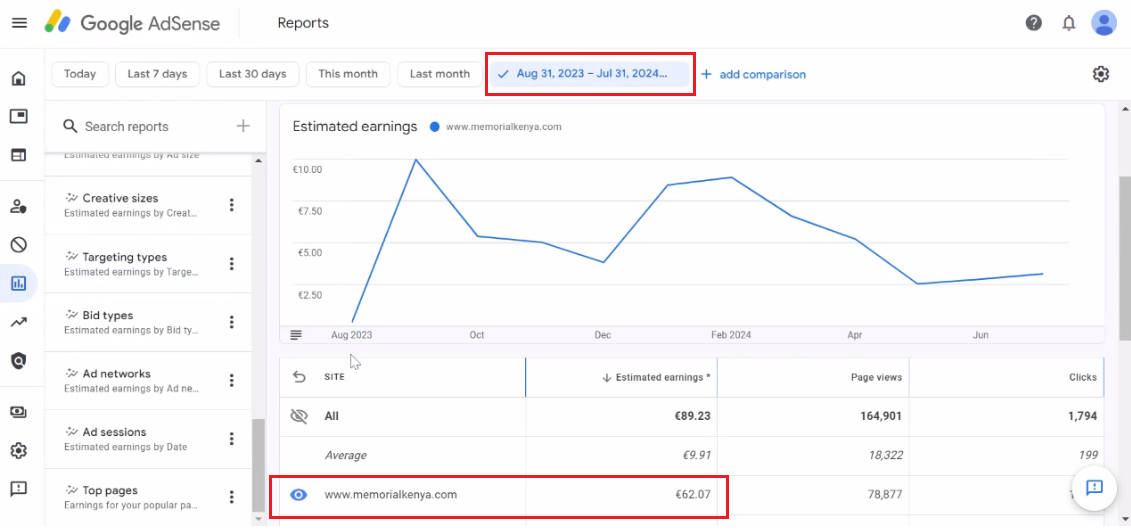Viewport: 1131px width, 531px height.
Task: Open Blocking controls sidebar icon
Action: 19,245
